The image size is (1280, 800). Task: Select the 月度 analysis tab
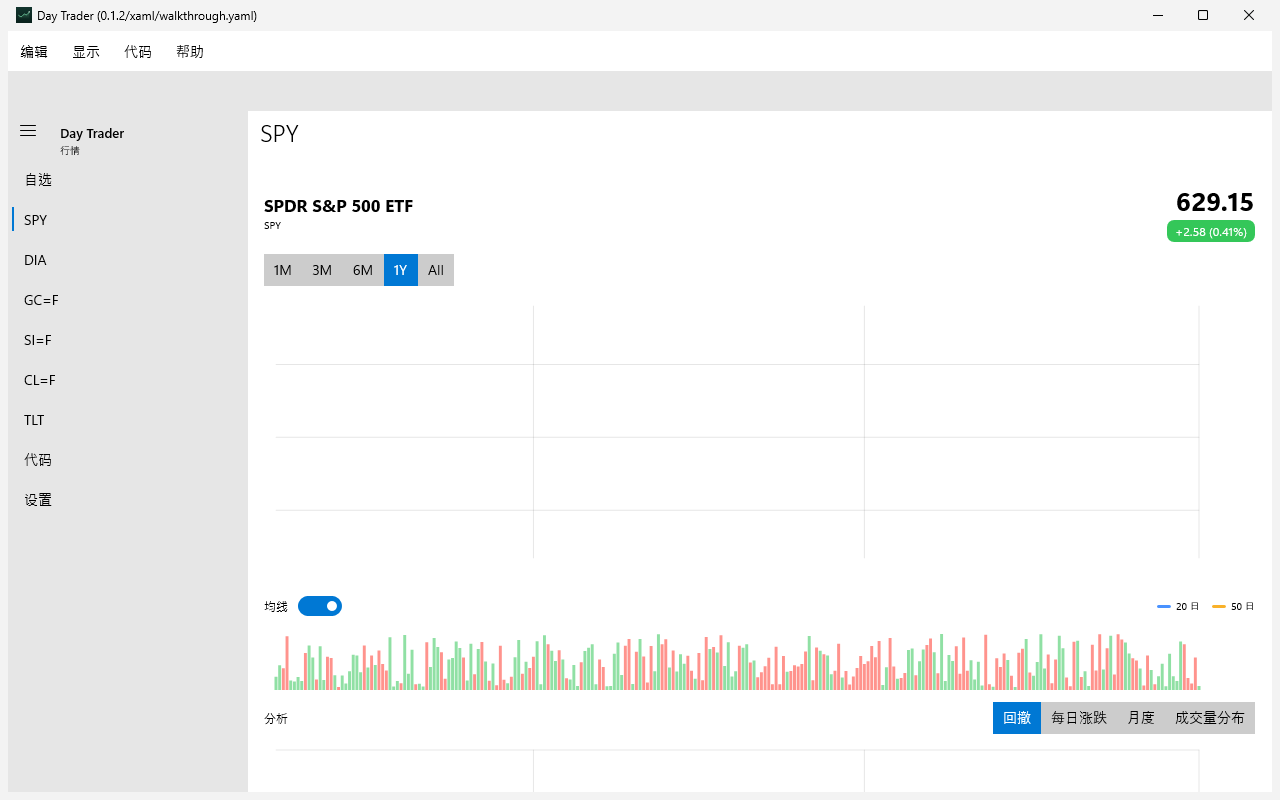pos(1141,718)
